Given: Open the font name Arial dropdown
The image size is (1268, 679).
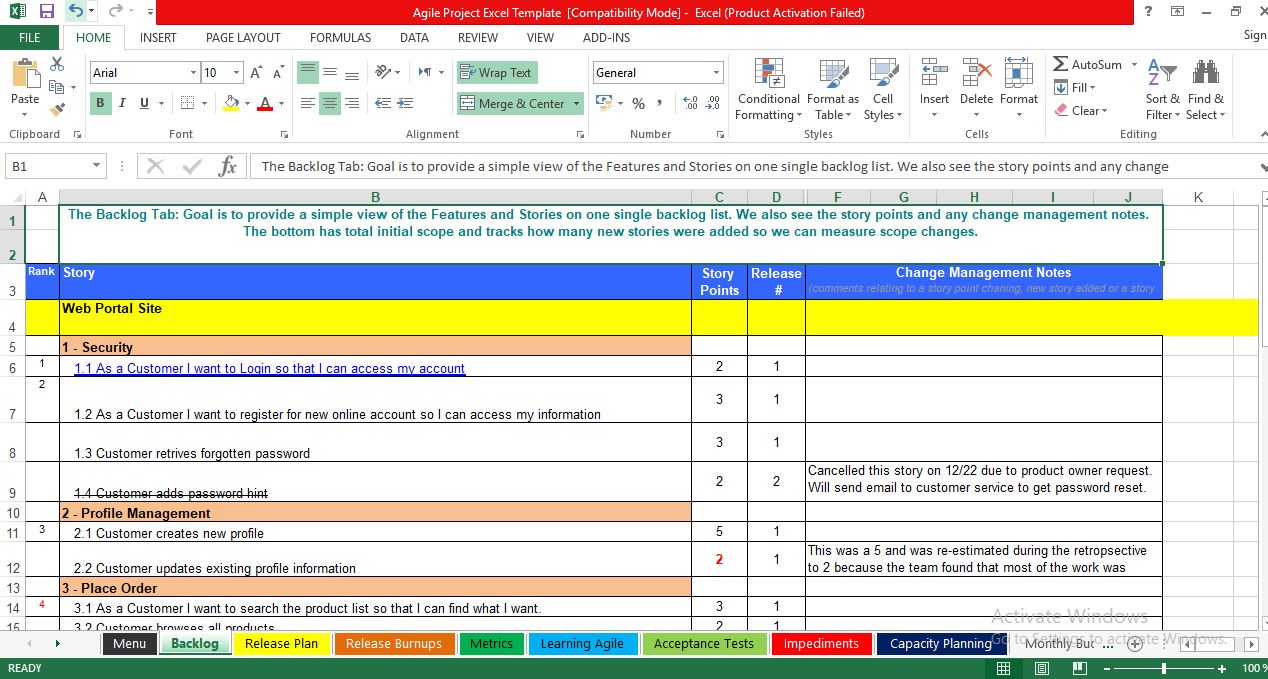Looking at the screenshot, I should (x=193, y=73).
